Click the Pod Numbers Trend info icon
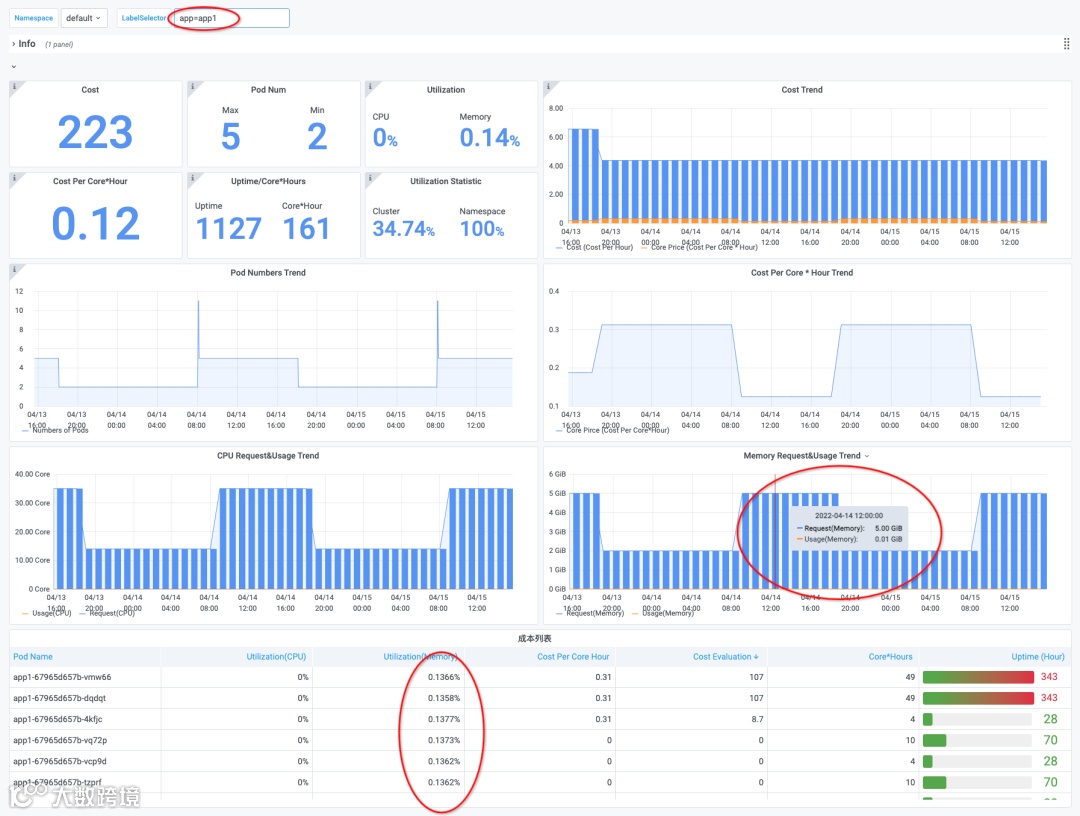Image resolution: width=1080 pixels, height=816 pixels. tap(14, 269)
